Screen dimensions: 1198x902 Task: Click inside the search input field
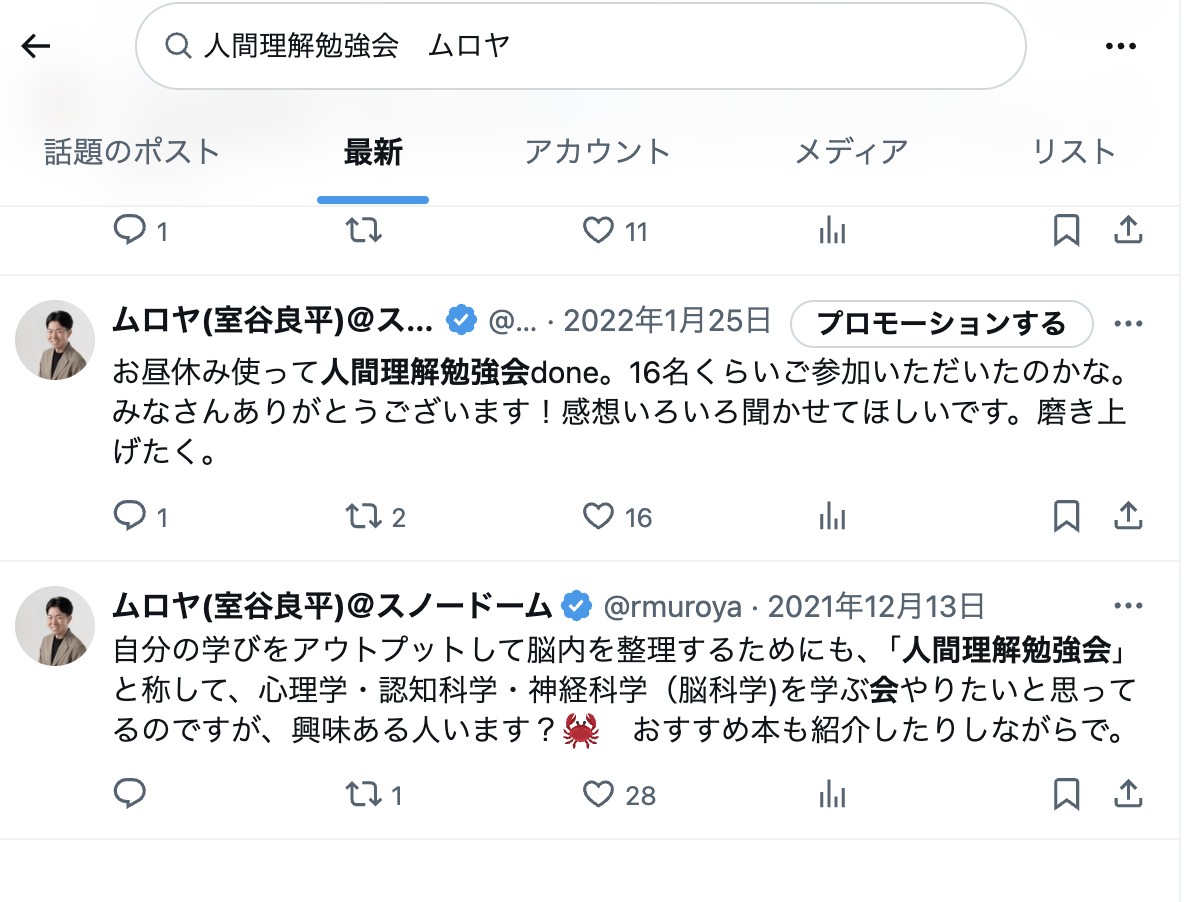[500, 45]
